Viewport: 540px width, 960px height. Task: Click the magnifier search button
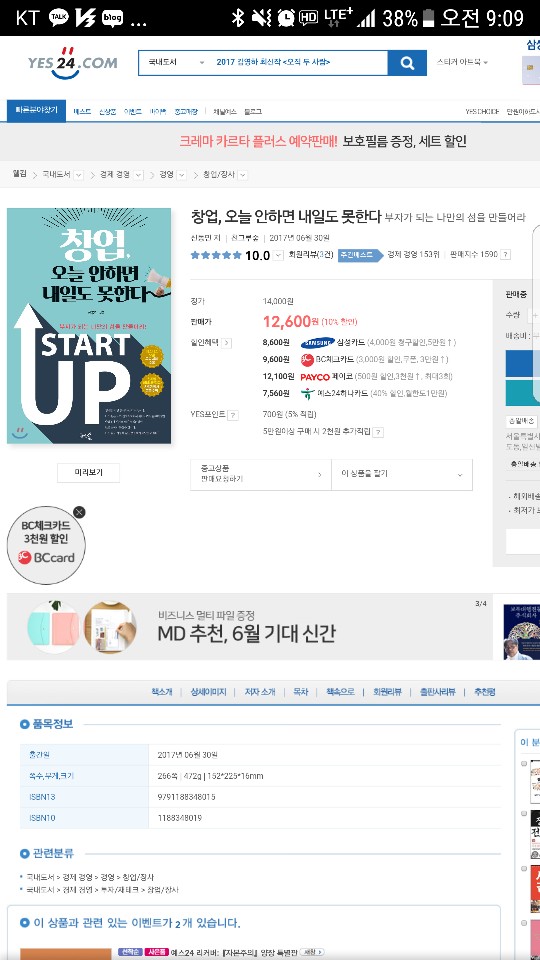[x=407, y=63]
